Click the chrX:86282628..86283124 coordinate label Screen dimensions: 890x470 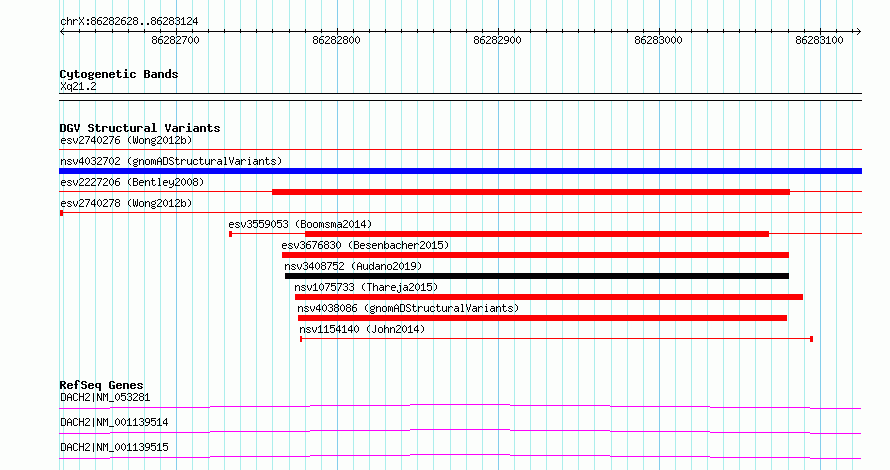(x=129, y=22)
